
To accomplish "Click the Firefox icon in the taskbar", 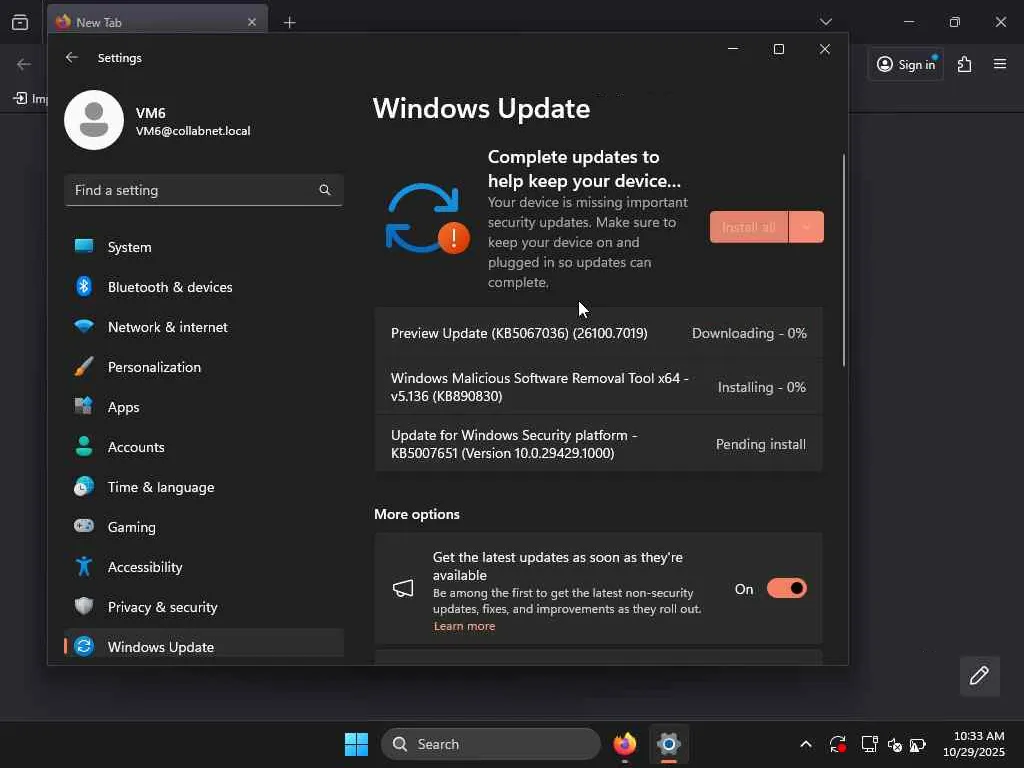I will [x=625, y=744].
